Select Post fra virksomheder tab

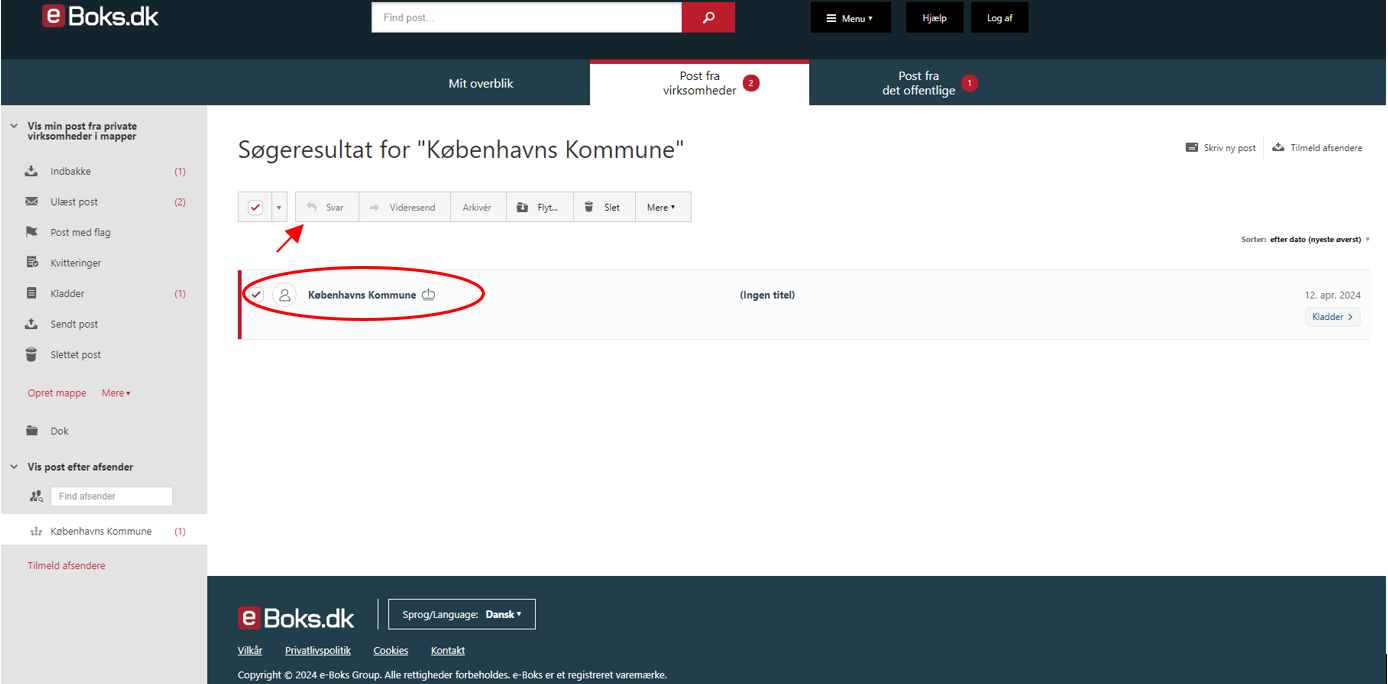[700, 83]
